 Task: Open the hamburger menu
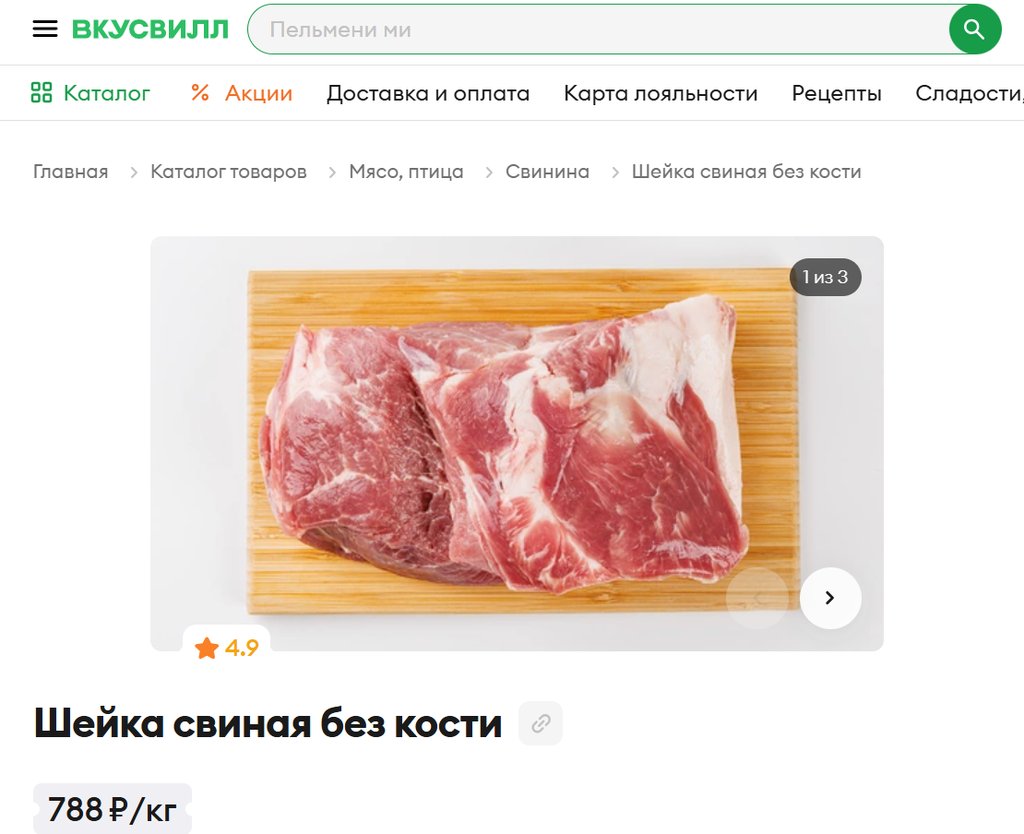(45, 29)
